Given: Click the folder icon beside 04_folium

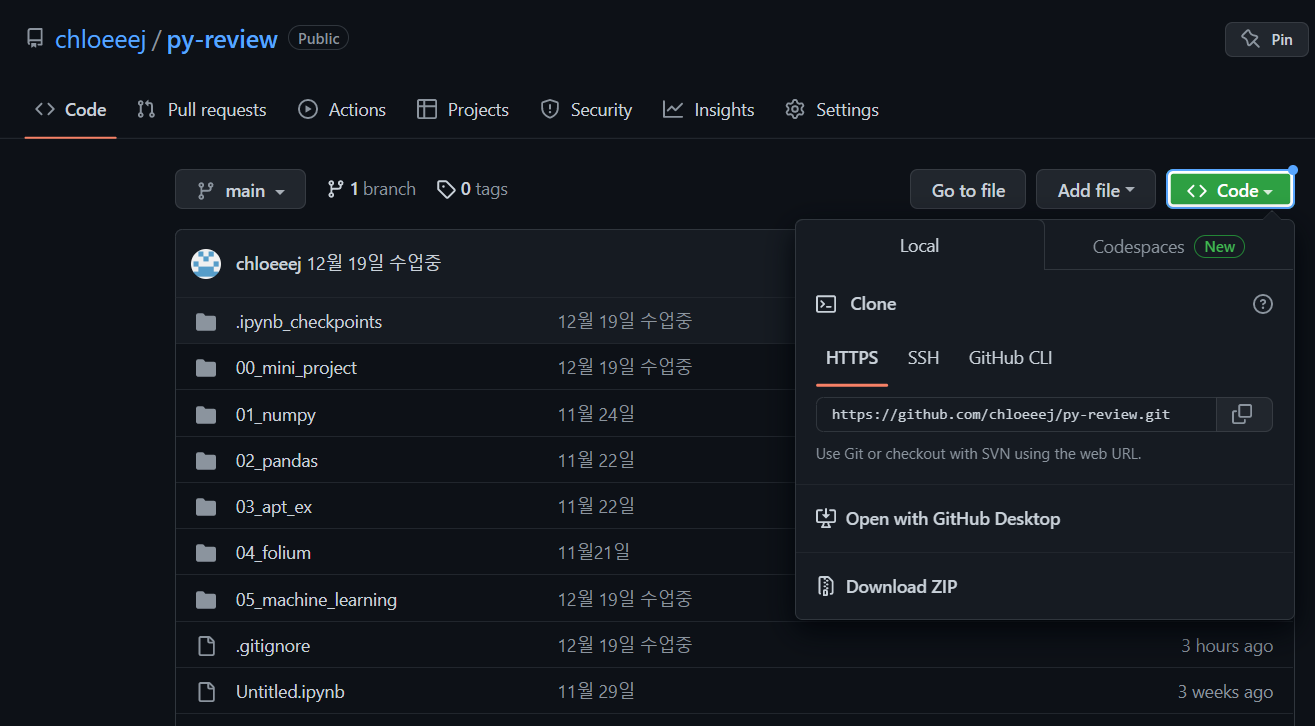Looking at the screenshot, I should click(x=206, y=553).
